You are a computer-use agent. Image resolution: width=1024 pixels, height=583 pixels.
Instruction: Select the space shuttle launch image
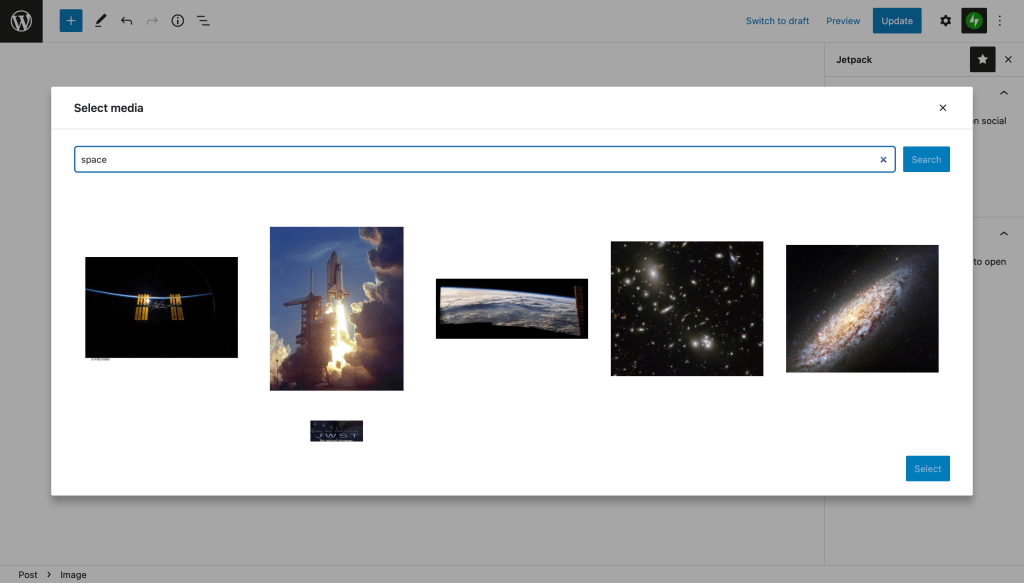coord(336,308)
